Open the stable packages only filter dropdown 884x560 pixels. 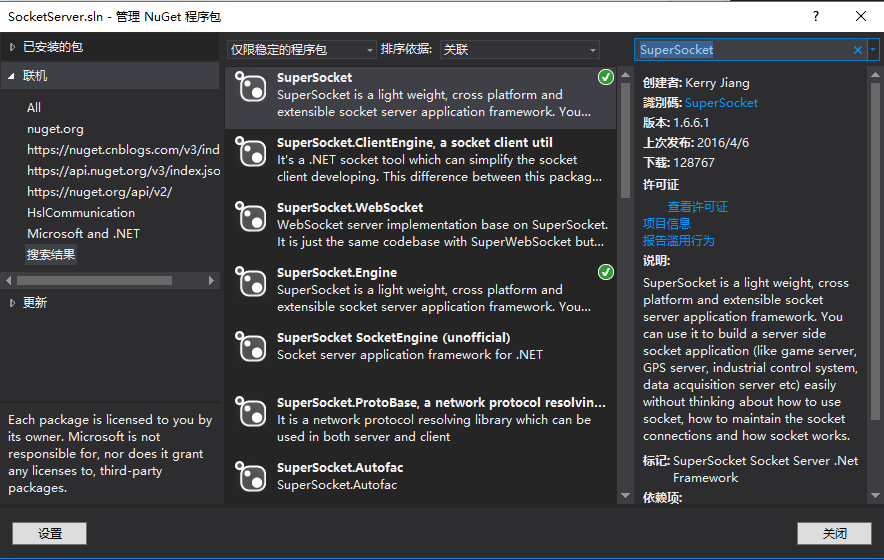coord(301,50)
